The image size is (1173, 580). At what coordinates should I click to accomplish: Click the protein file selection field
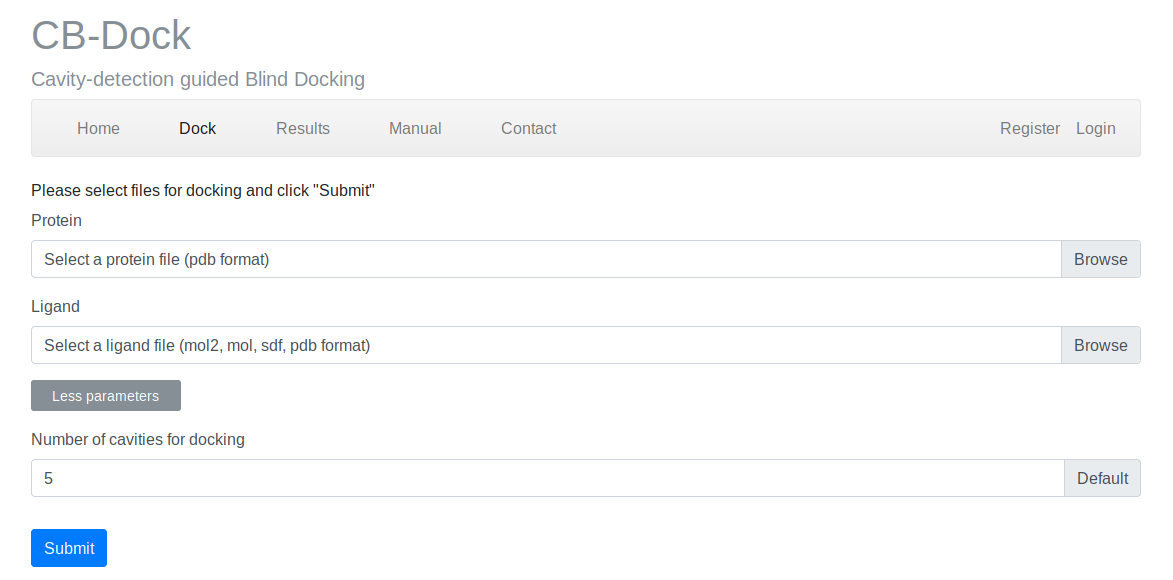[546, 259]
